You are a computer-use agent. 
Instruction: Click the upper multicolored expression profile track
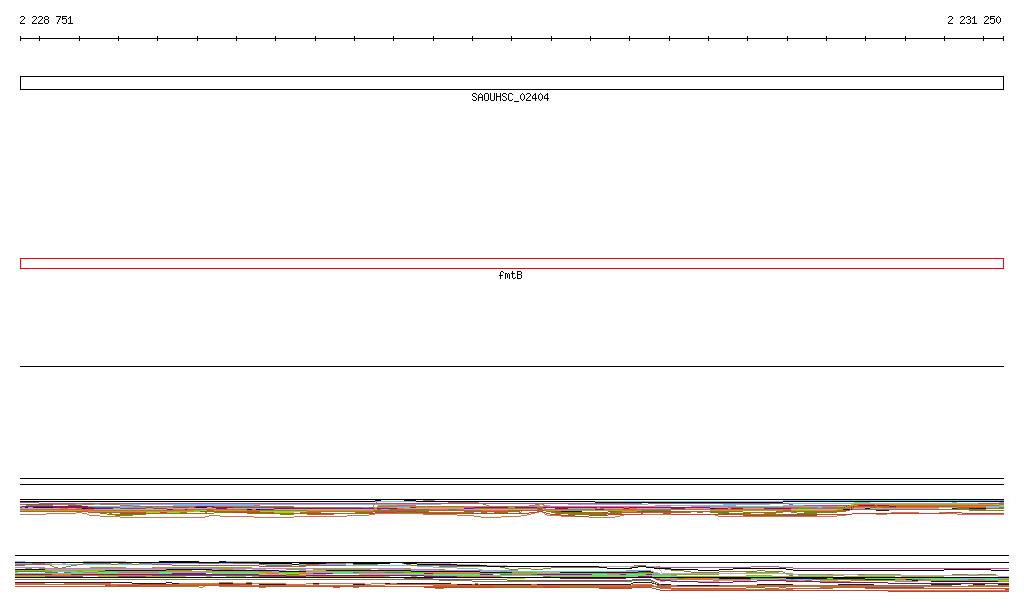tap(512, 509)
